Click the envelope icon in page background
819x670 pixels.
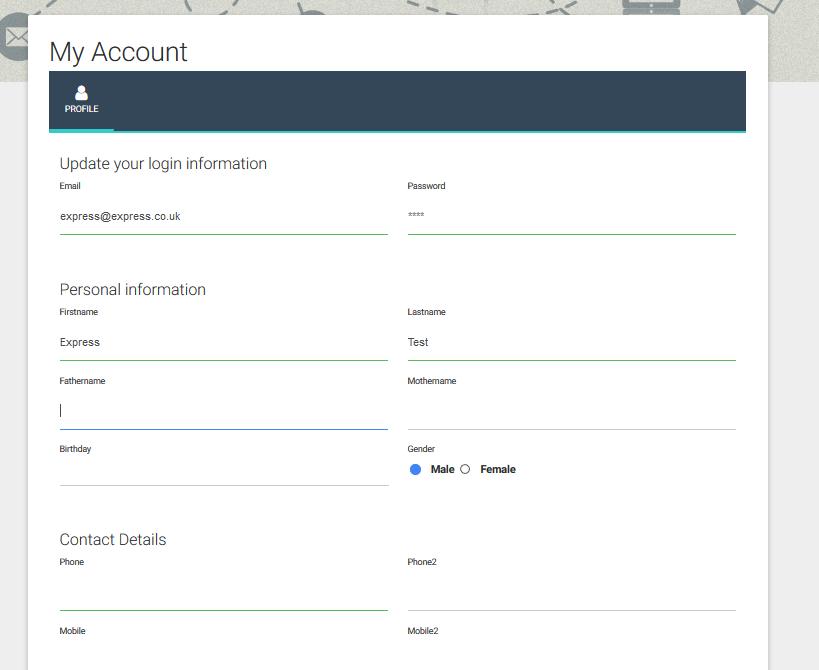16,37
